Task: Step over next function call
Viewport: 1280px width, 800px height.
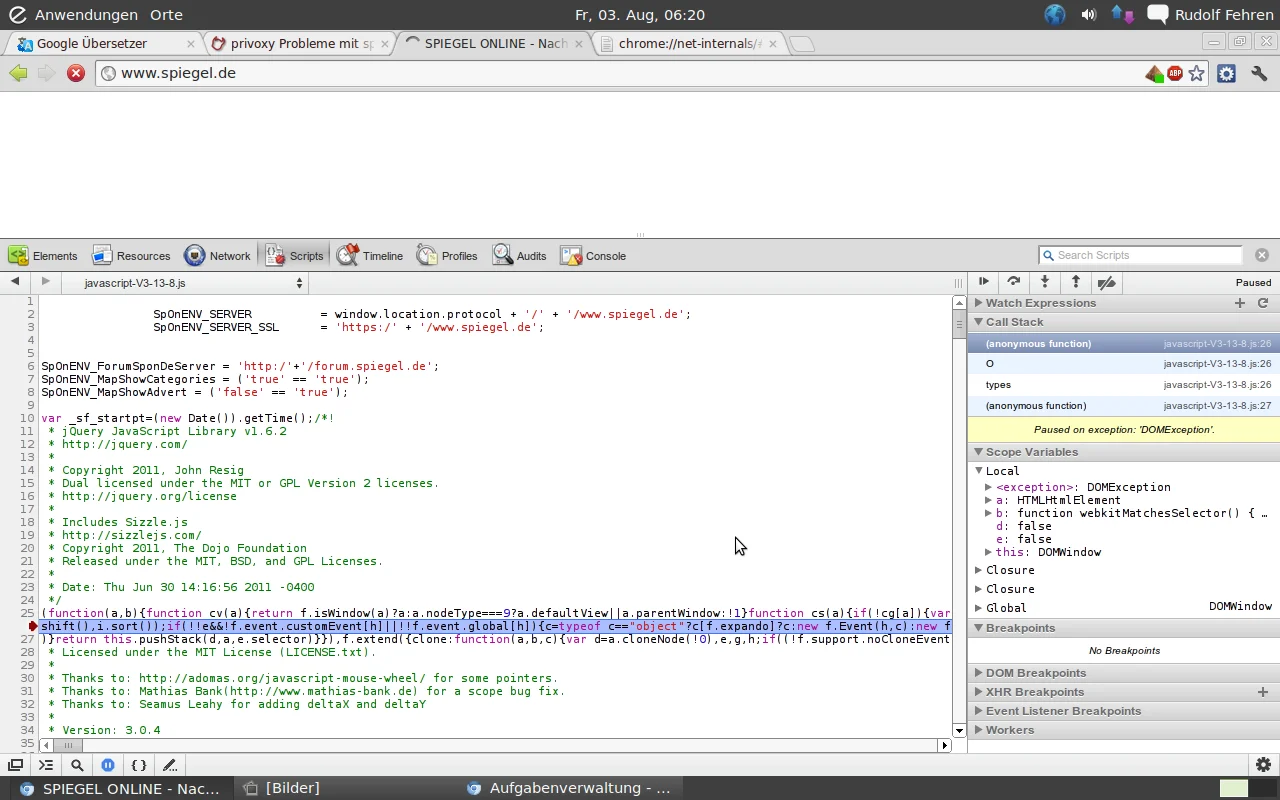Action: click(1014, 282)
